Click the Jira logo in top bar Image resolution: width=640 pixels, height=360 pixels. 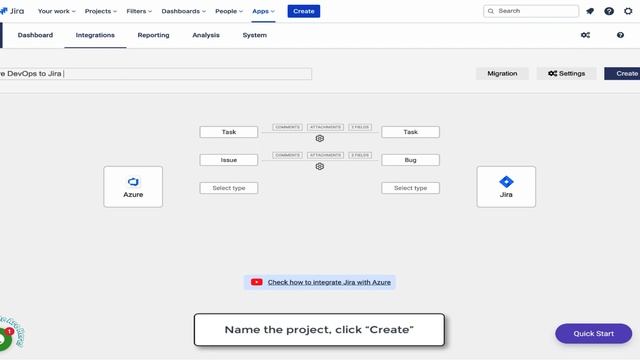pyautogui.click(x=12, y=11)
